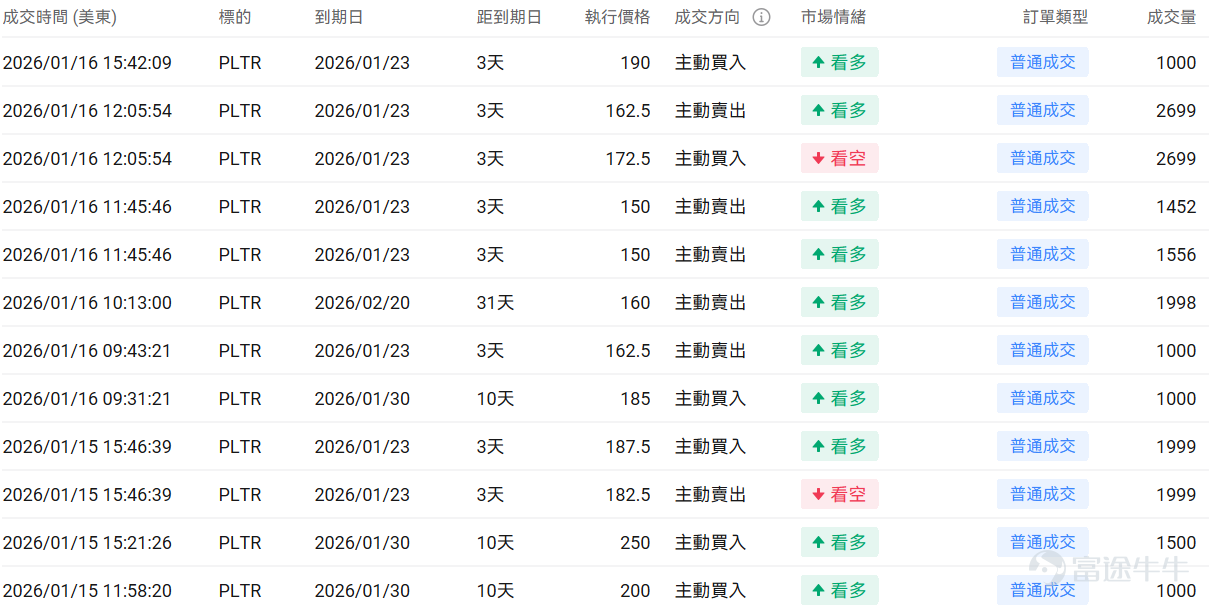The width and height of the screenshot is (1209, 605).
Task: Click timestamp 2026/01/15 11:58:20
Action: 87,591
